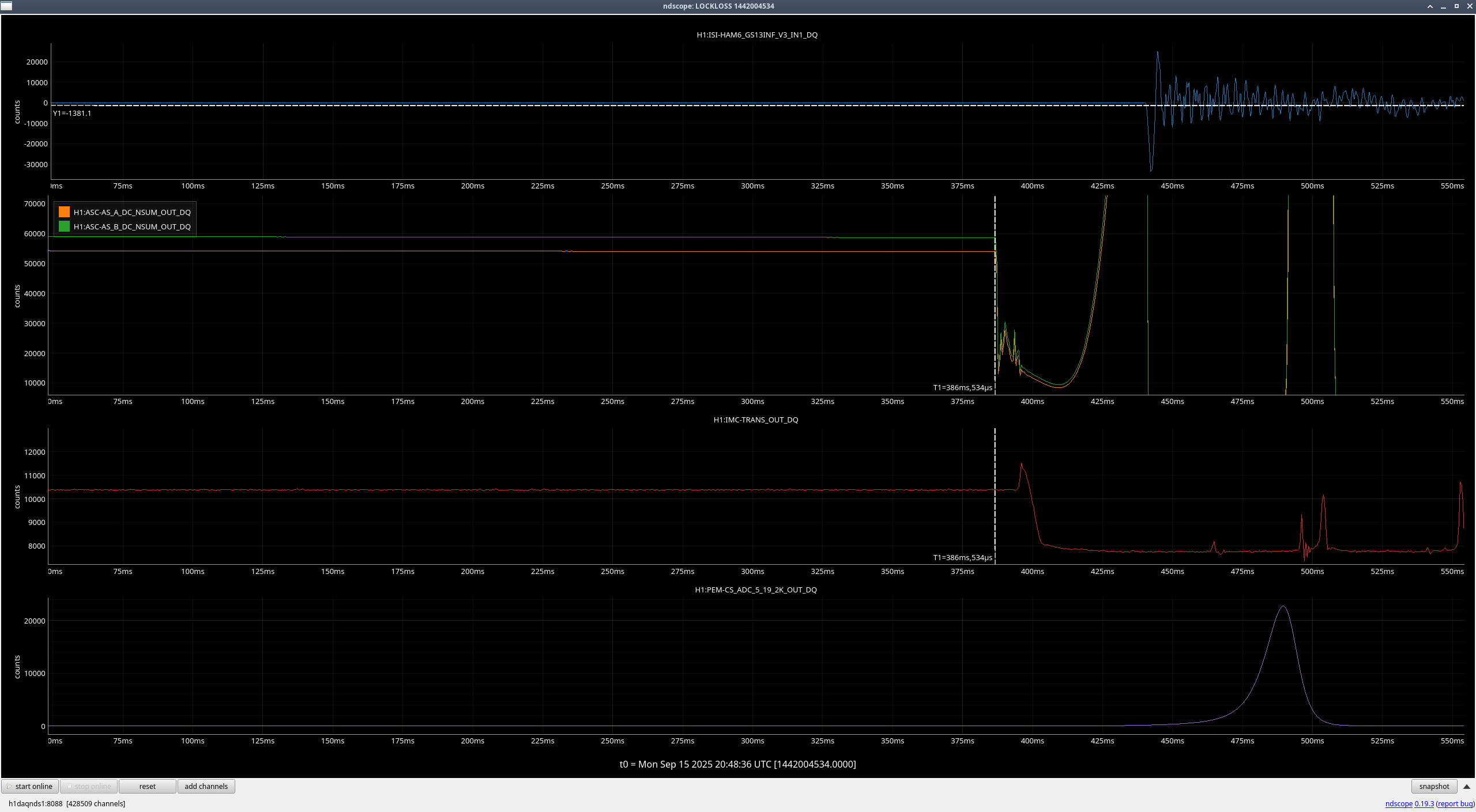The image size is (1476, 812).
Task: Click the T1=386ms,534µs label in the ASC plot
Action: (x=962, y=387)
